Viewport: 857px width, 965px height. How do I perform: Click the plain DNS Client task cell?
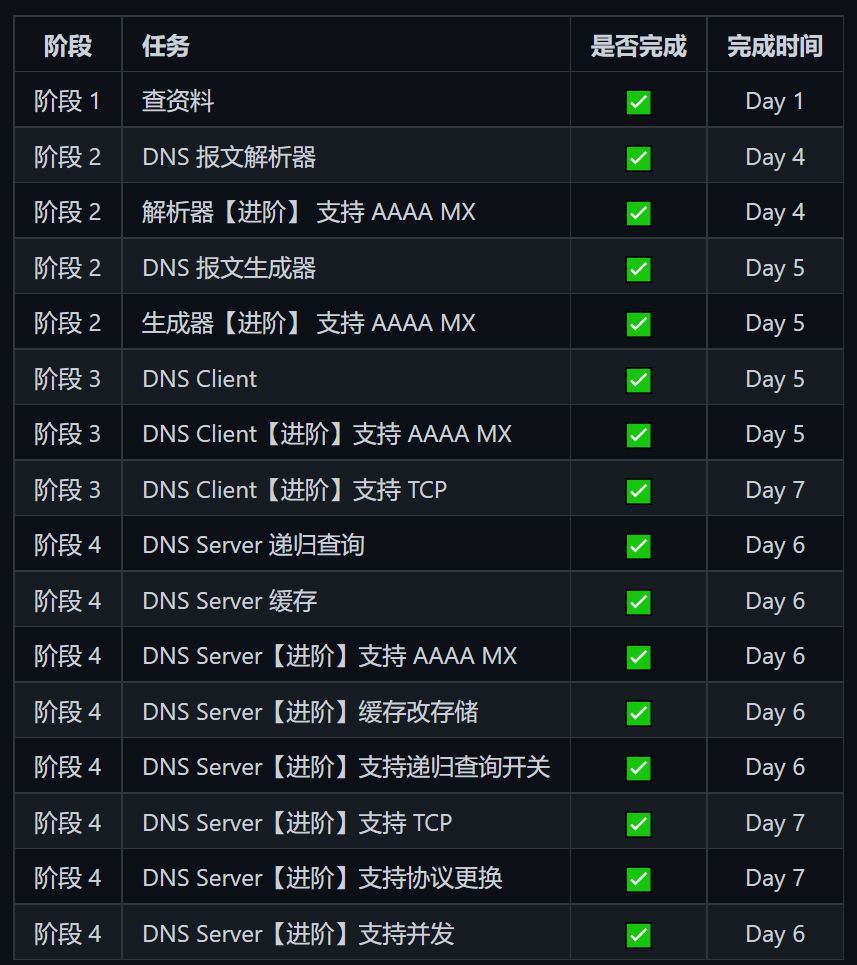coord(346,378)
